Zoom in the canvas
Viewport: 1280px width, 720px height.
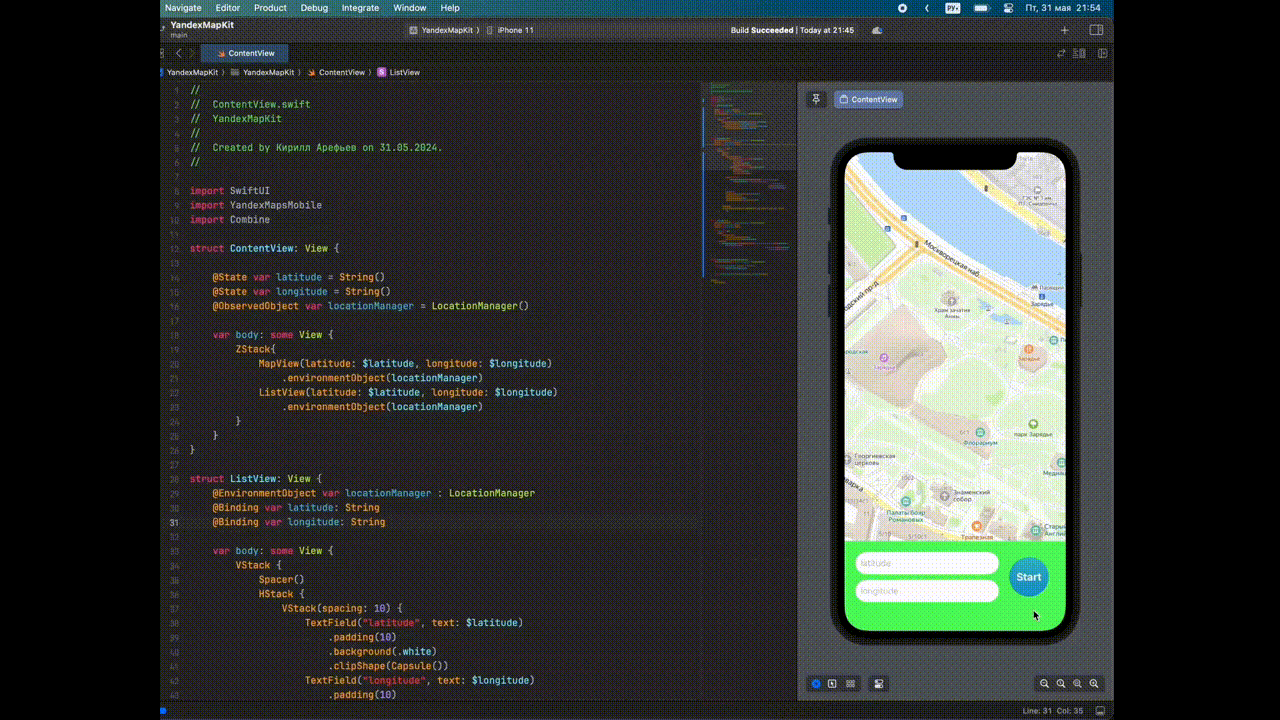pyautogui.click(x=1094, y=684)
